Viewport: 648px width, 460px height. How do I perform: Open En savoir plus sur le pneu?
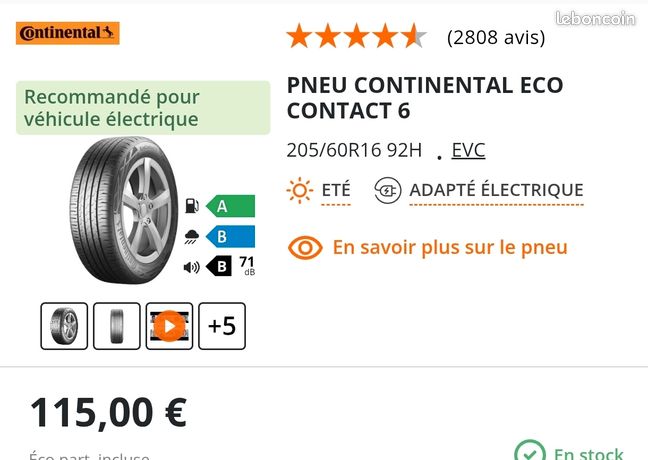pyautogui.click(x=450, y=248)
